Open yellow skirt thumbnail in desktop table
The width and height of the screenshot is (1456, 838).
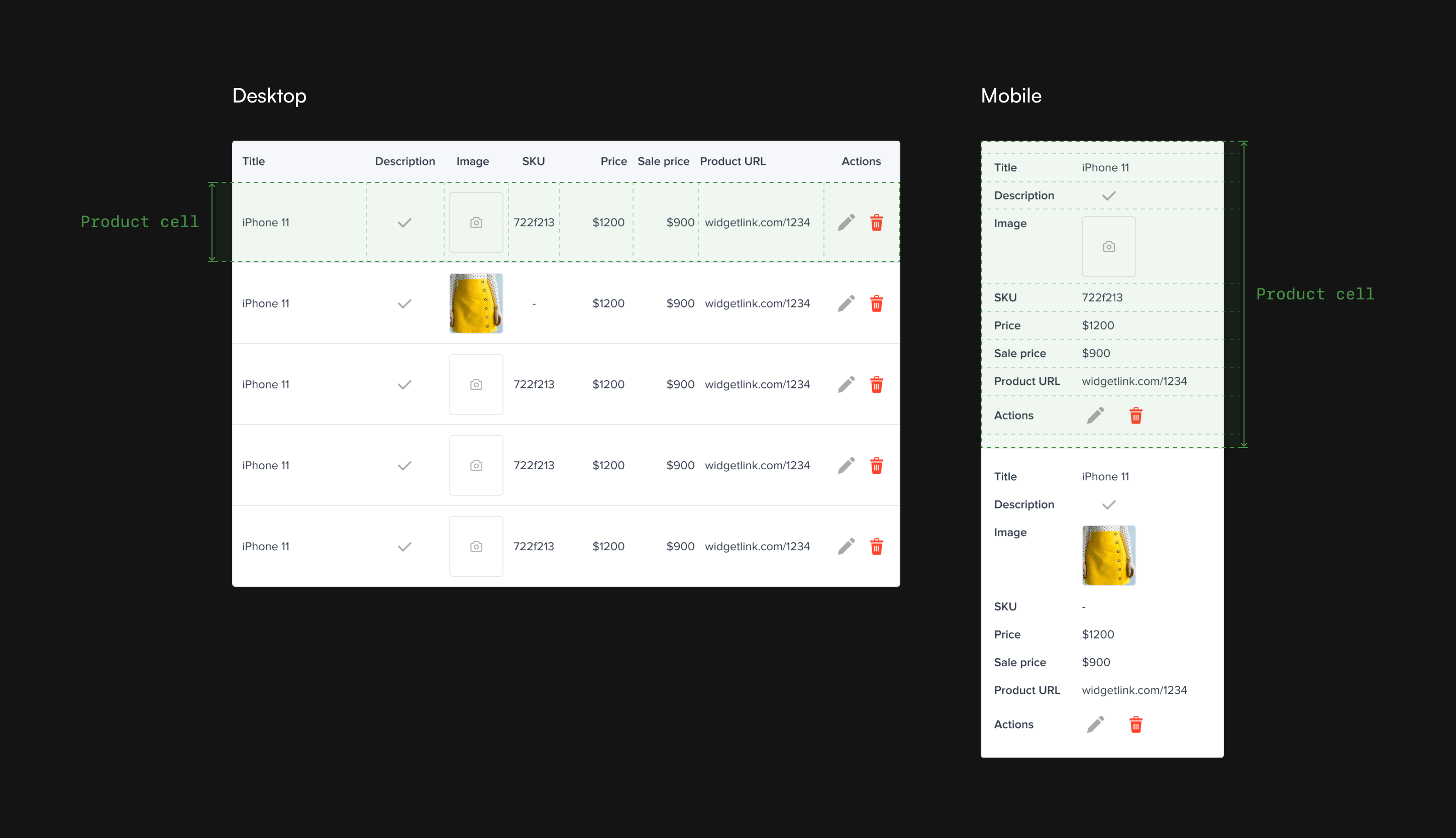476,303
